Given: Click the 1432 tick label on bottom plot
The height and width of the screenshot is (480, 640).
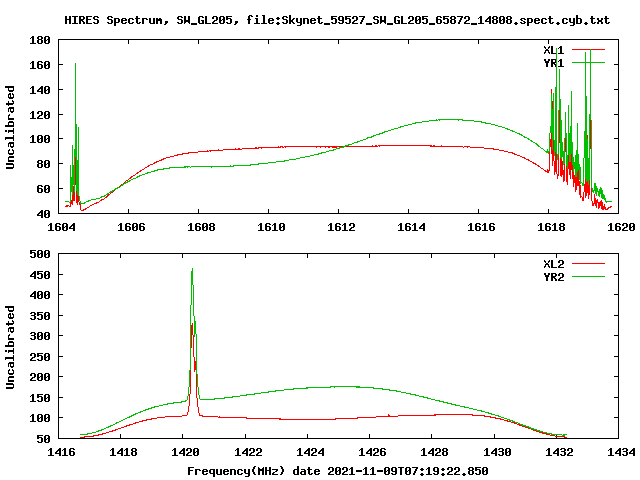Looking at the screenshot, I should coord(559,452).
